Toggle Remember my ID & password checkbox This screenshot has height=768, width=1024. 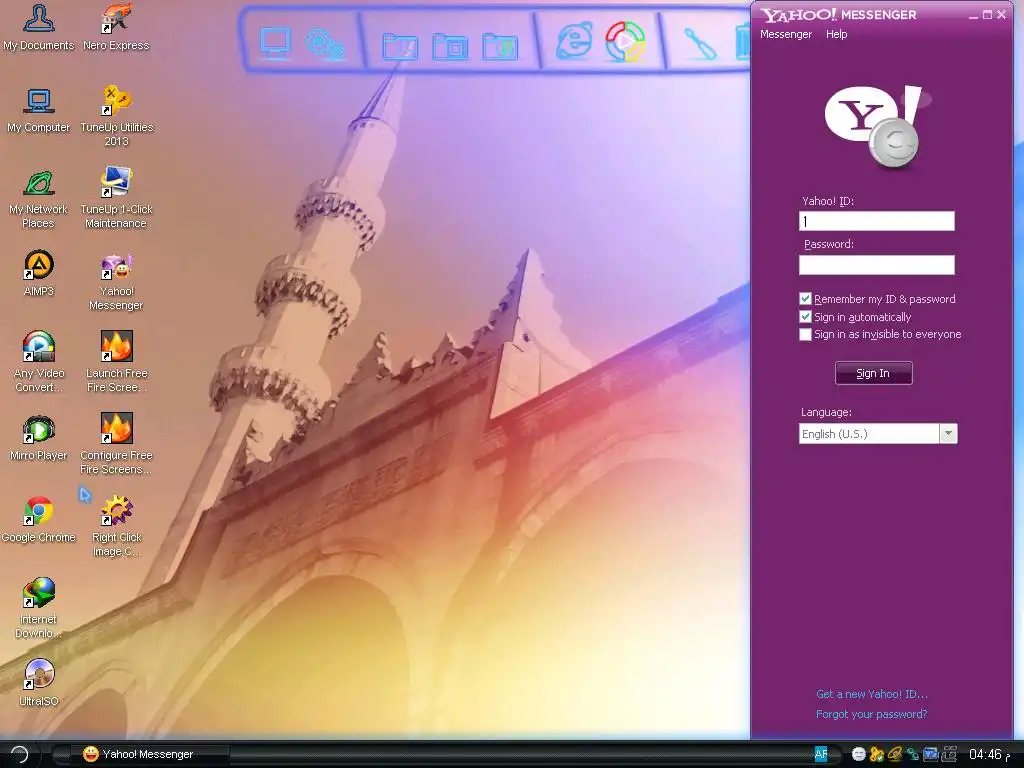click(x=805, y=298)
